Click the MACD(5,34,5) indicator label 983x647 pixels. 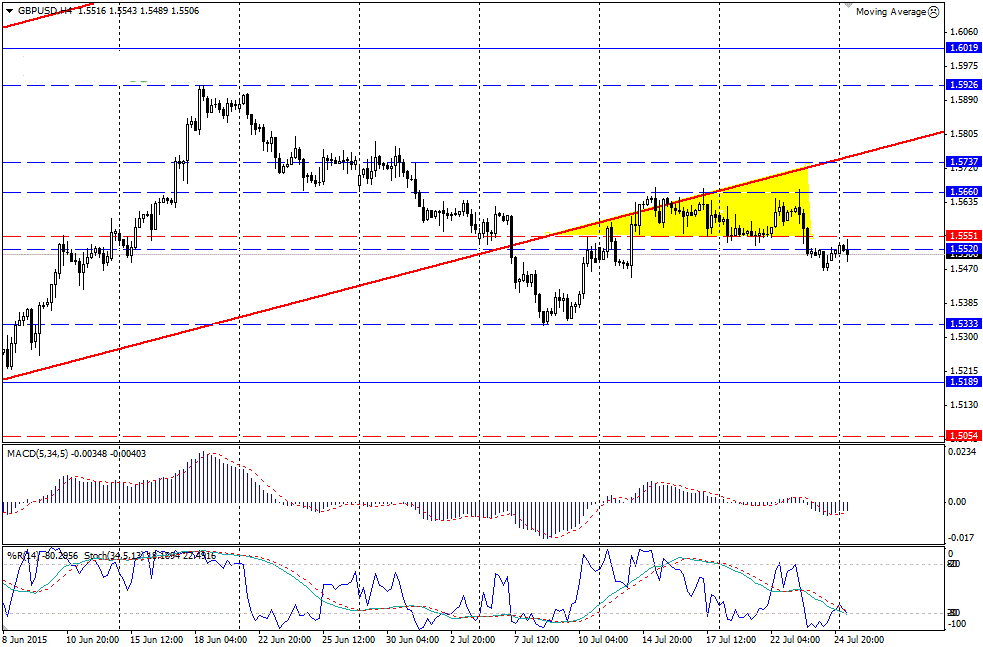point(38,453)
